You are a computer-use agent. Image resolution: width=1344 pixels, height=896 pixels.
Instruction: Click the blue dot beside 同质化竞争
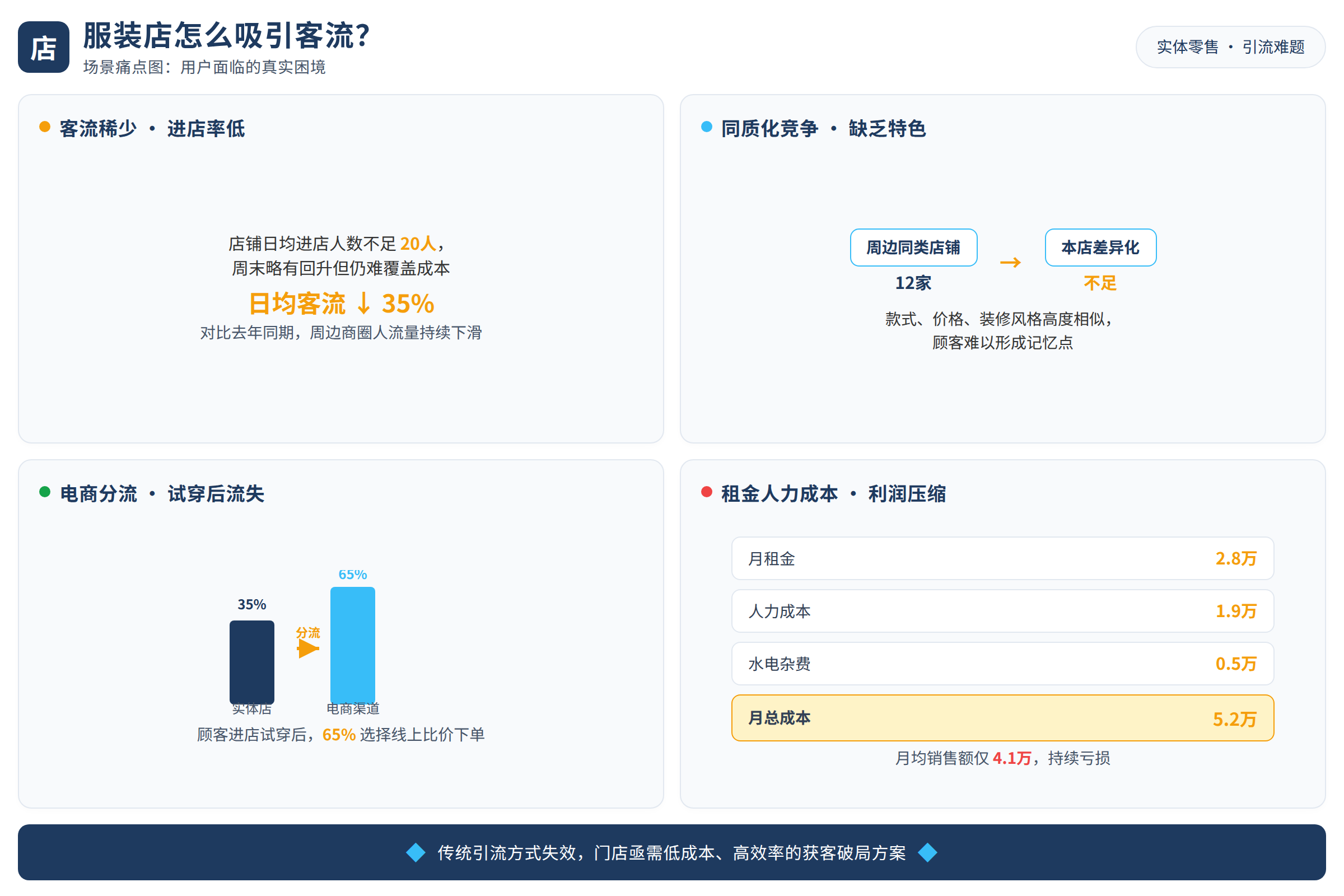click(x=706, y=127)
